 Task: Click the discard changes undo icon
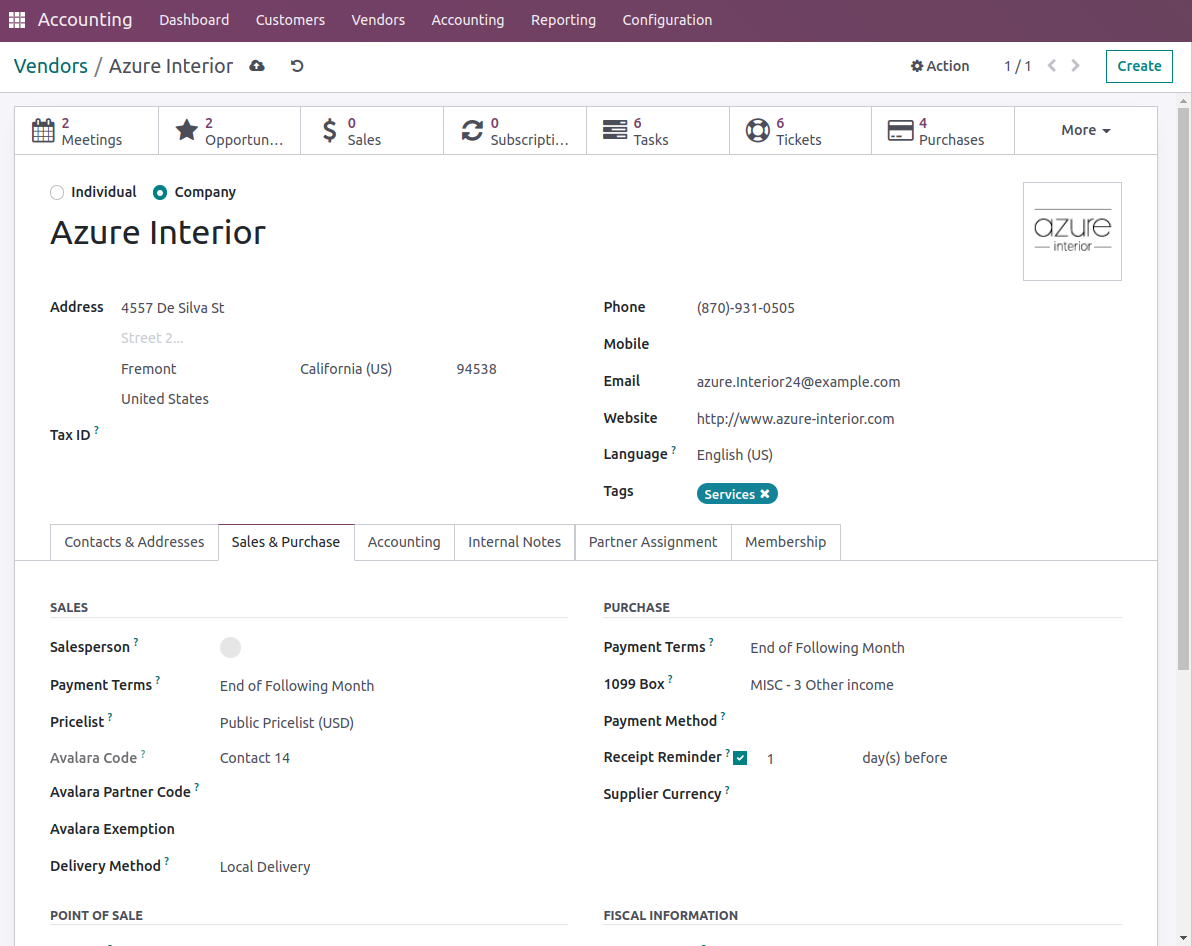297,66
